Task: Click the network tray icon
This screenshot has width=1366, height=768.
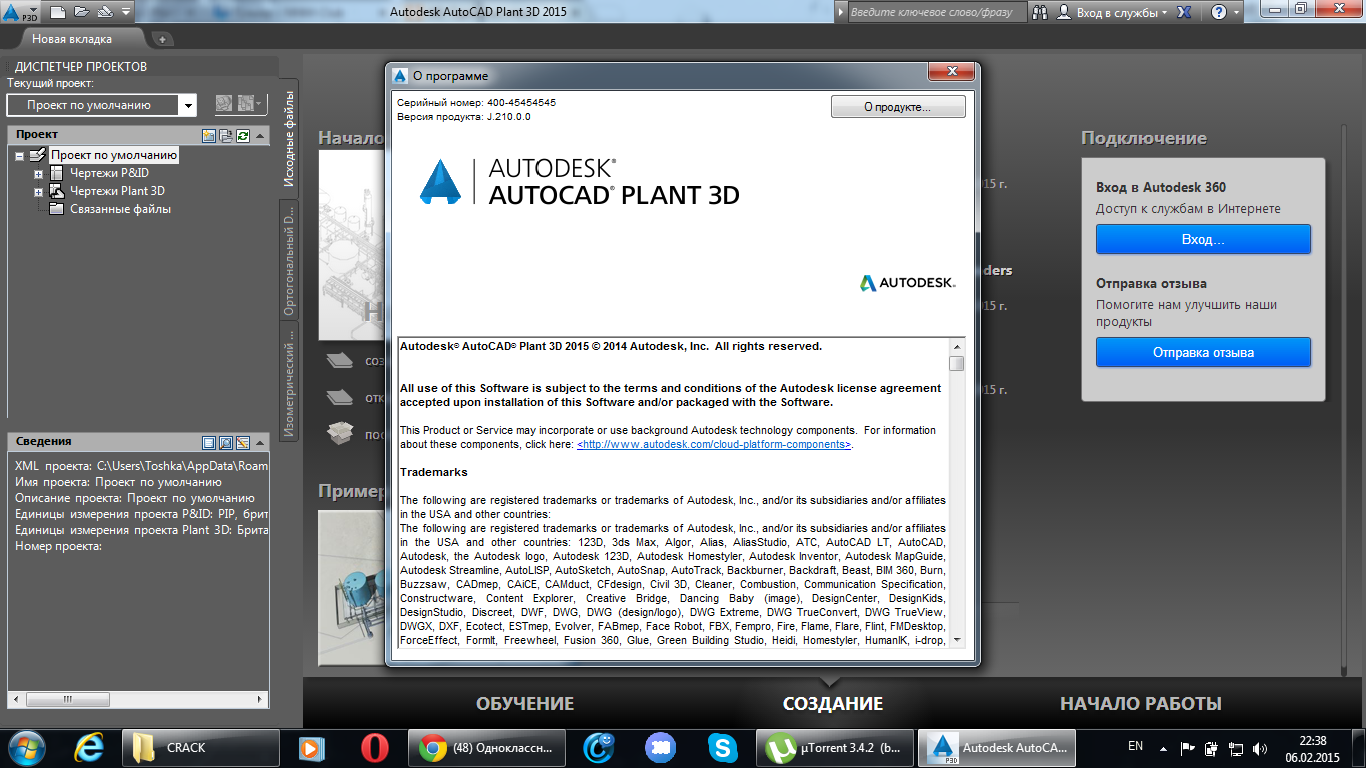Action: (x=1236, y=747)
